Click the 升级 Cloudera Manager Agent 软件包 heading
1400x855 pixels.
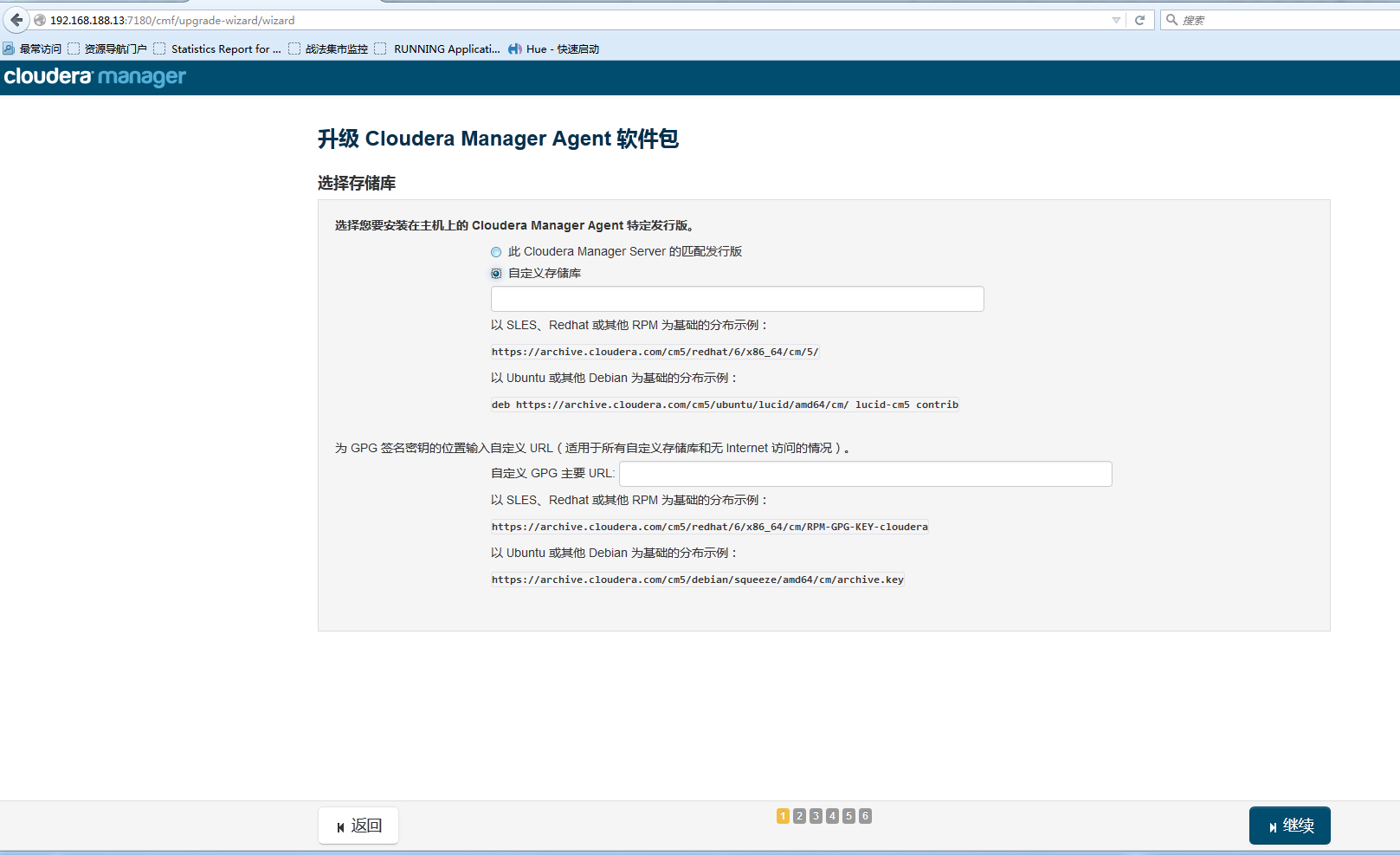point(498,139)
